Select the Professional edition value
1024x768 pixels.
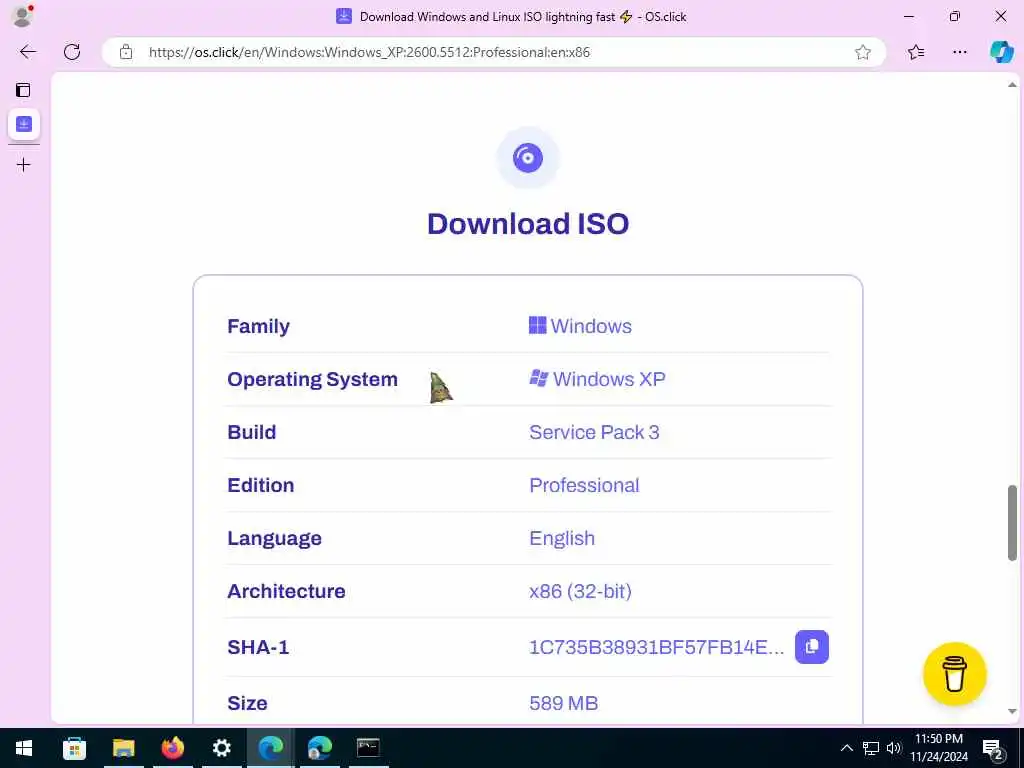584,485
